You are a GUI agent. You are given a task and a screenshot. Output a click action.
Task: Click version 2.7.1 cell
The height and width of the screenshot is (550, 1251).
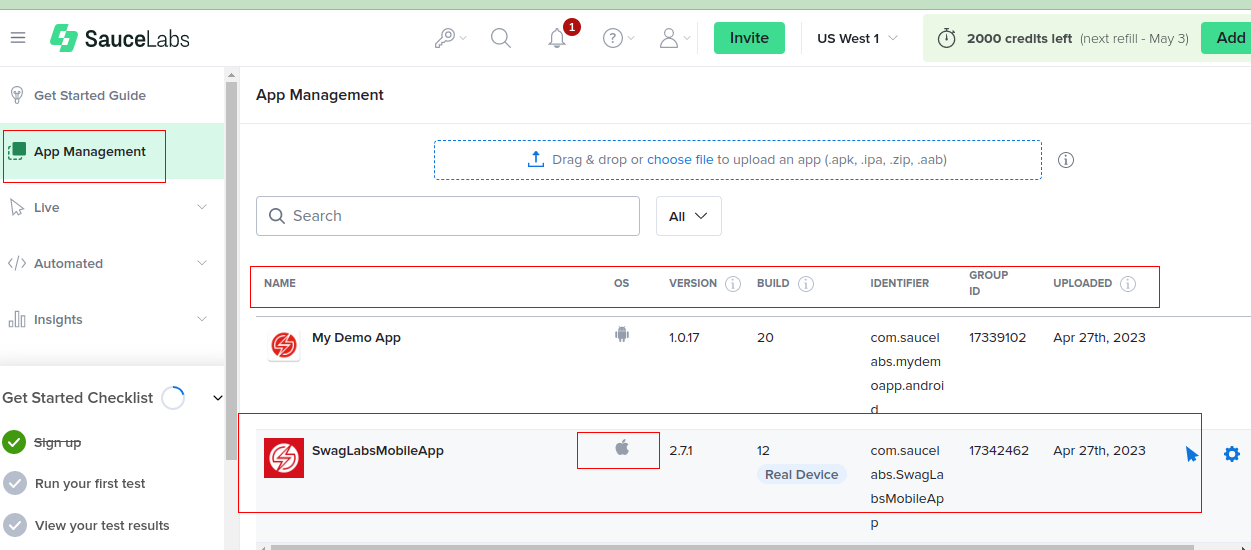(681, 451)
